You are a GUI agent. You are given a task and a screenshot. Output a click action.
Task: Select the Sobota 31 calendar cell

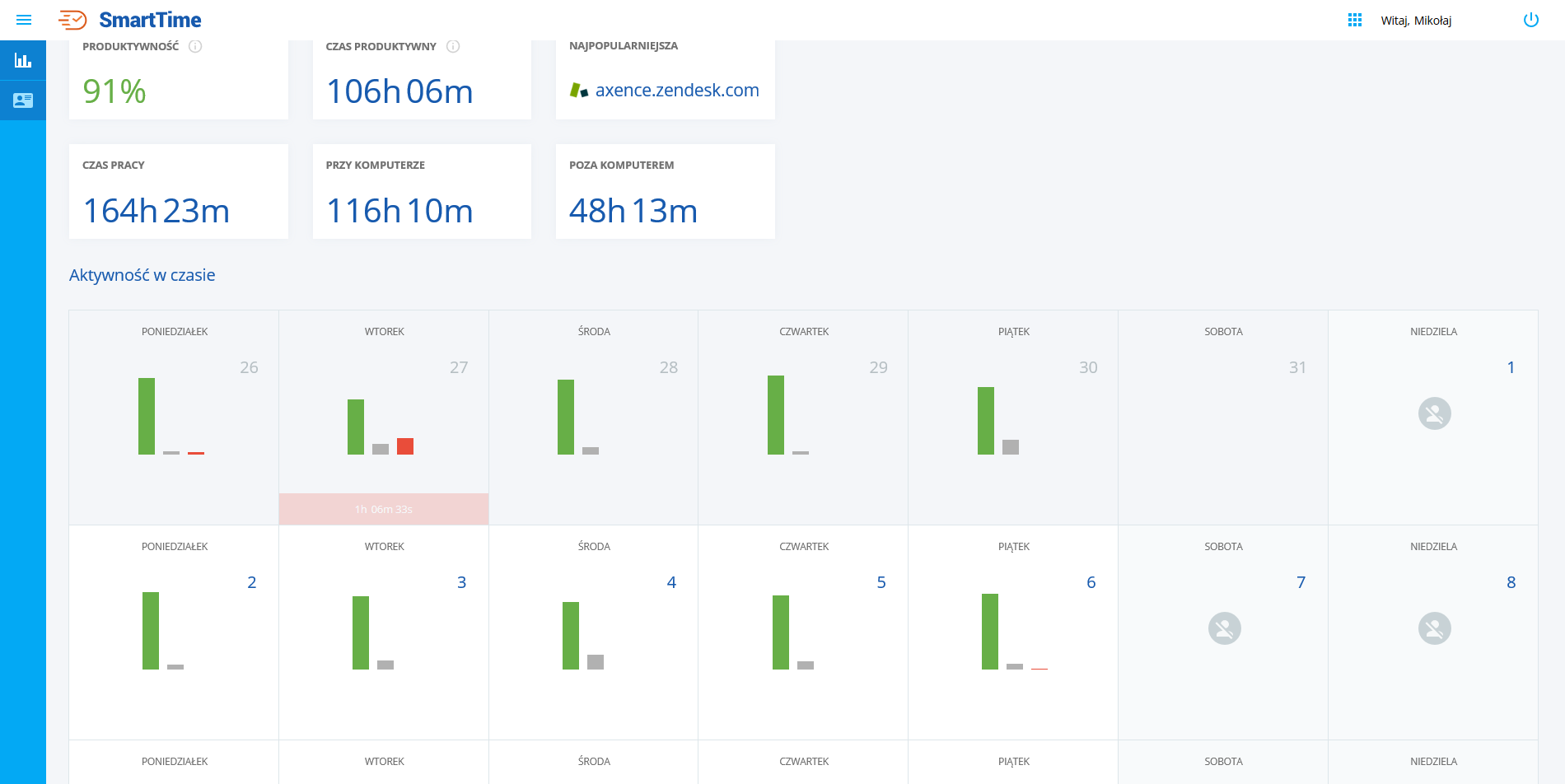pos(1222,416)
